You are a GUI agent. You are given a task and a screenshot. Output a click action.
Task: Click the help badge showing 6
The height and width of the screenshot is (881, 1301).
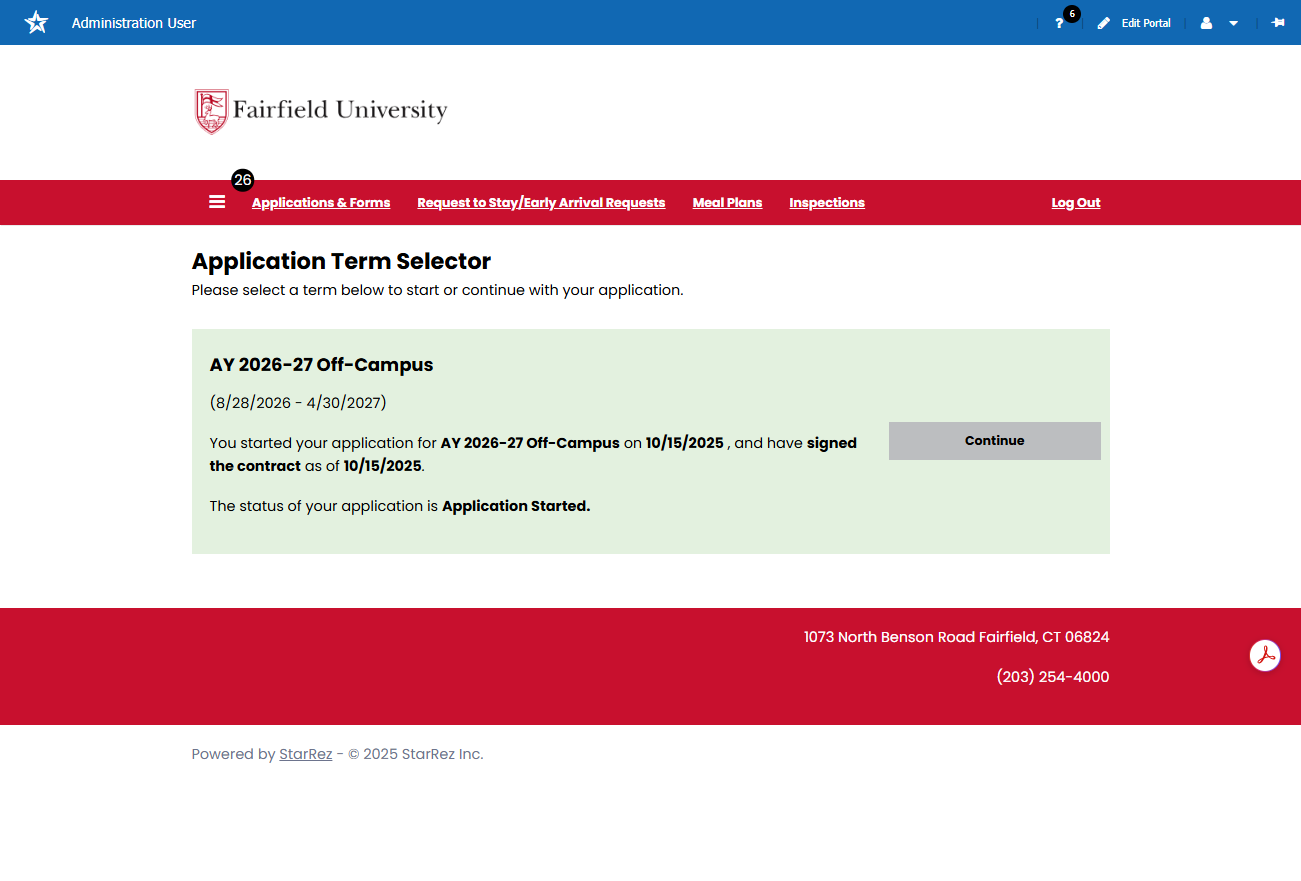click(1072, 14)
